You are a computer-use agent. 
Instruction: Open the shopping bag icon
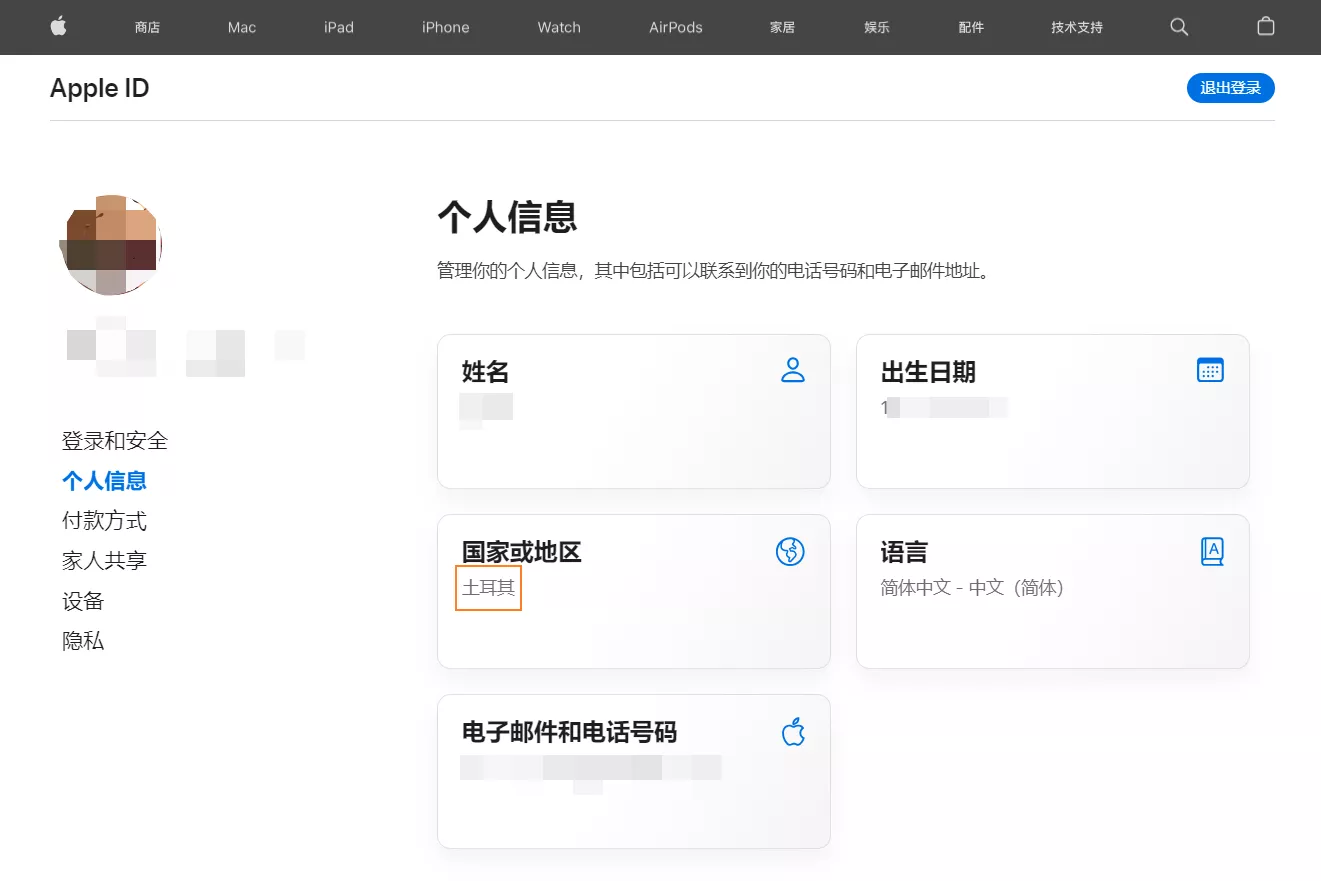pyautogui.click(x=1266, y=27)
